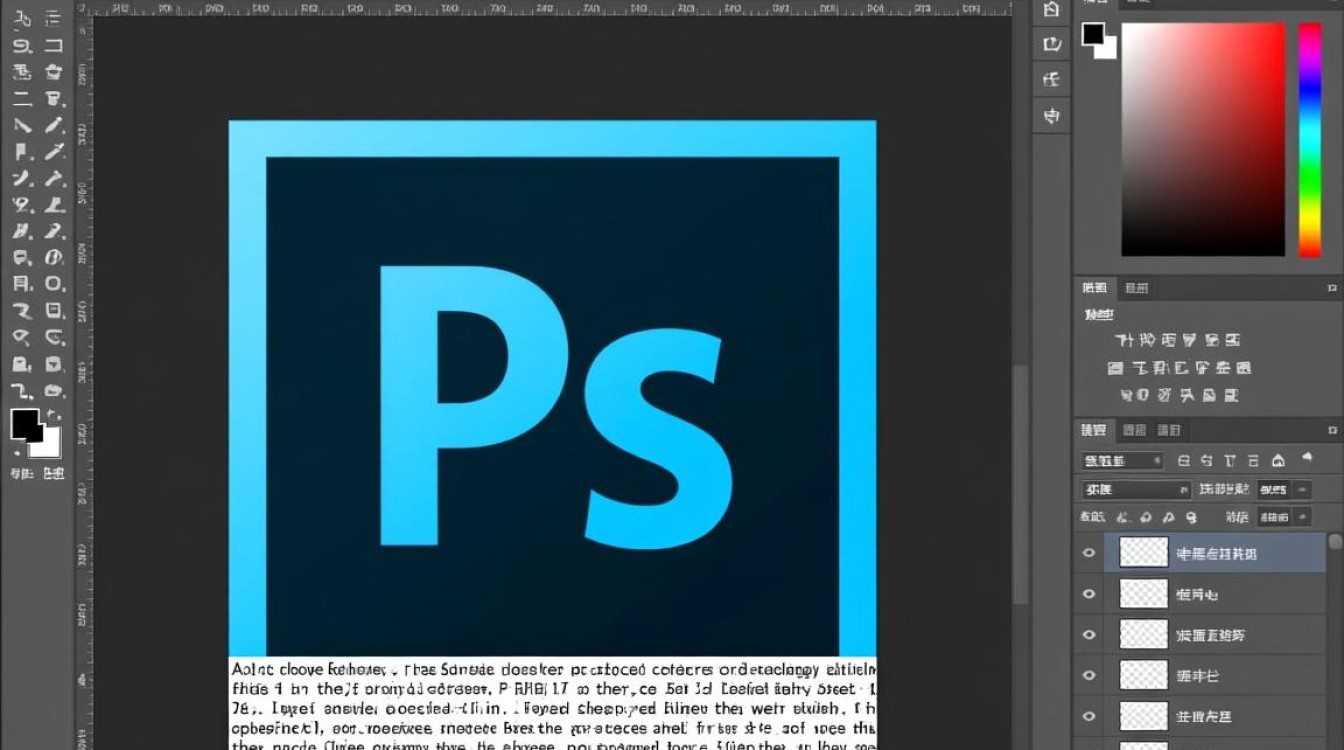Toggle layer filtering switch at the filter row end
Viewport: 1344px width, 750px height.
[1307, 457]
